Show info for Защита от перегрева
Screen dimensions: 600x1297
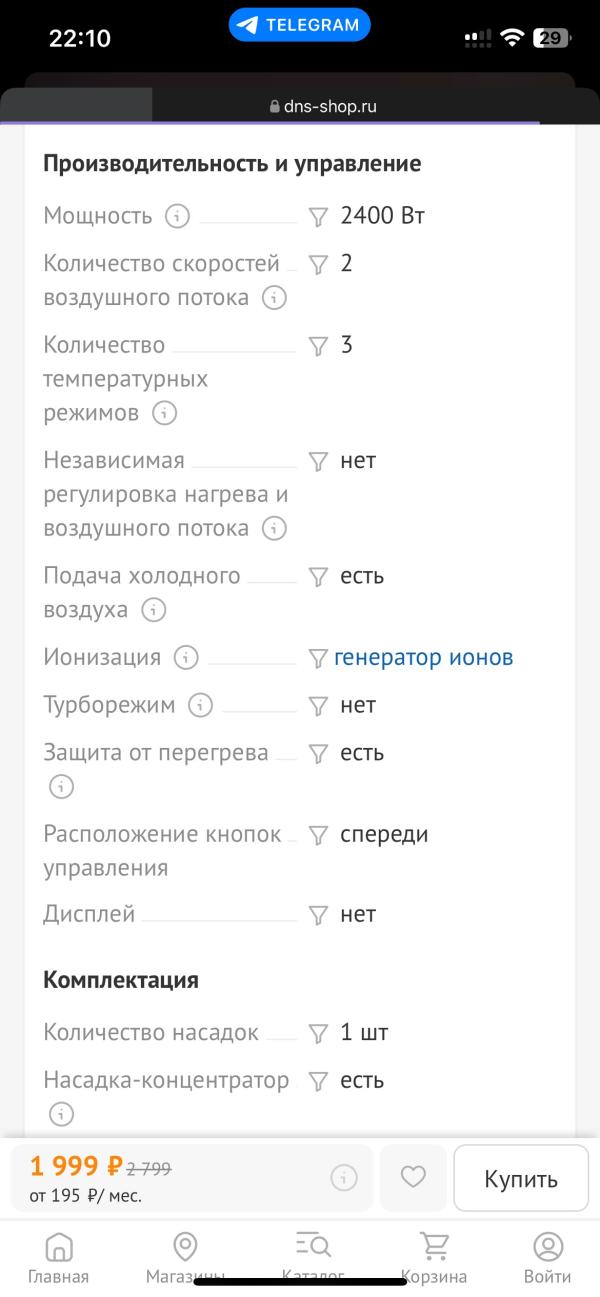(x=61, y=787)
